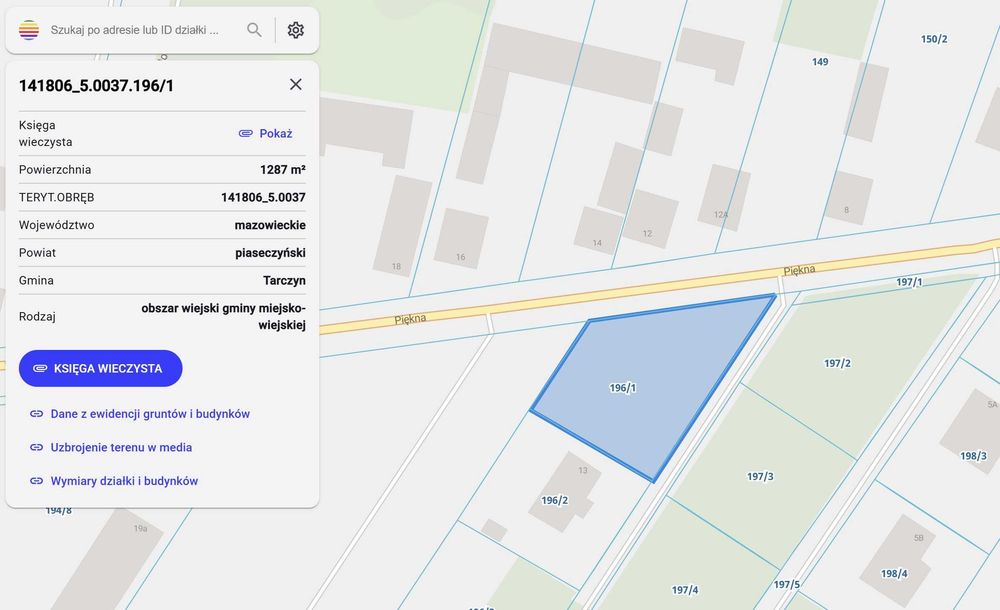Click parcel label 197/5 on map
This screenshot has height=610, width=1000.
point(787,584)
